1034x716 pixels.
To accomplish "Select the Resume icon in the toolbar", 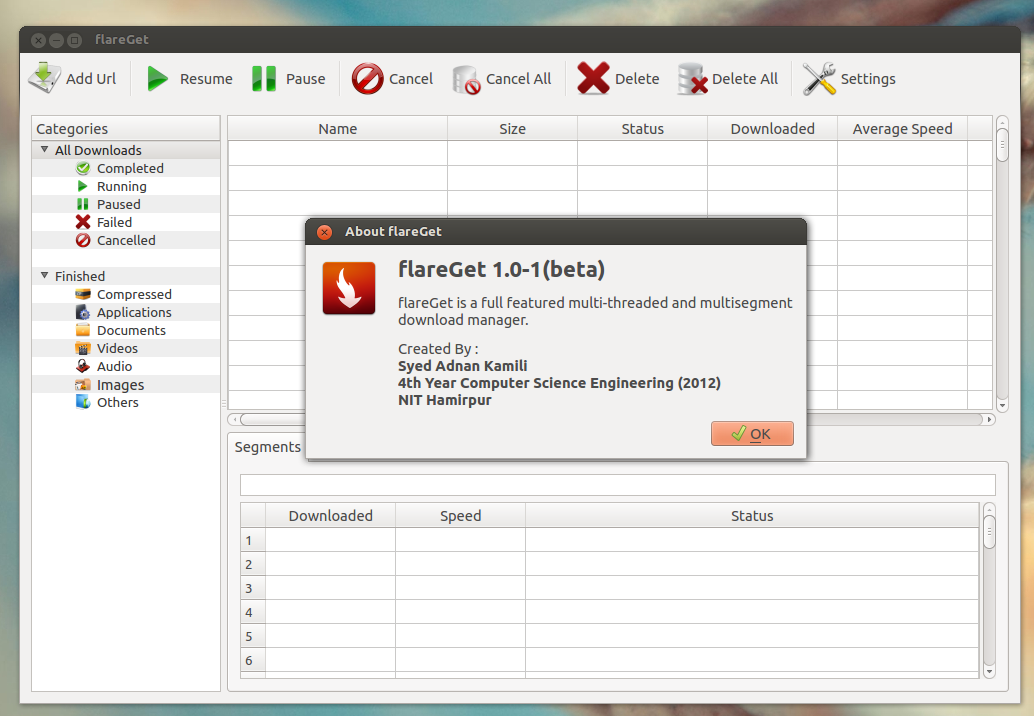I will (x=157, y=77).
